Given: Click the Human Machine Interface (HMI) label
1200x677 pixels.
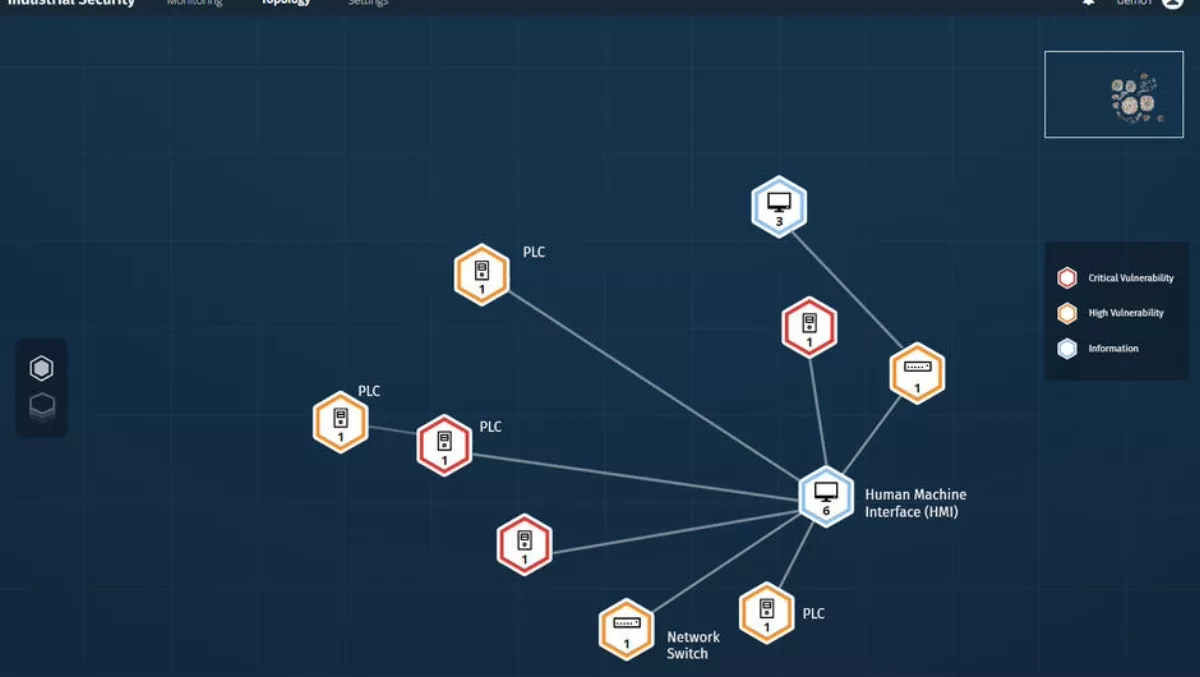Looking at the screenshot, I should coord(915,503).
